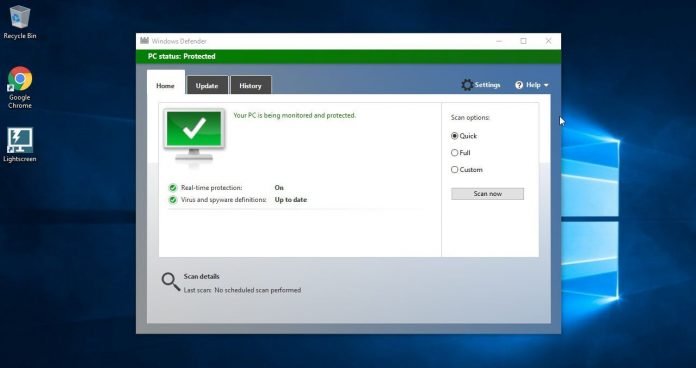This screenshot has height=368, width=696.
Task: Click the 'Up to date' status value
Action: tap(291, 200)
